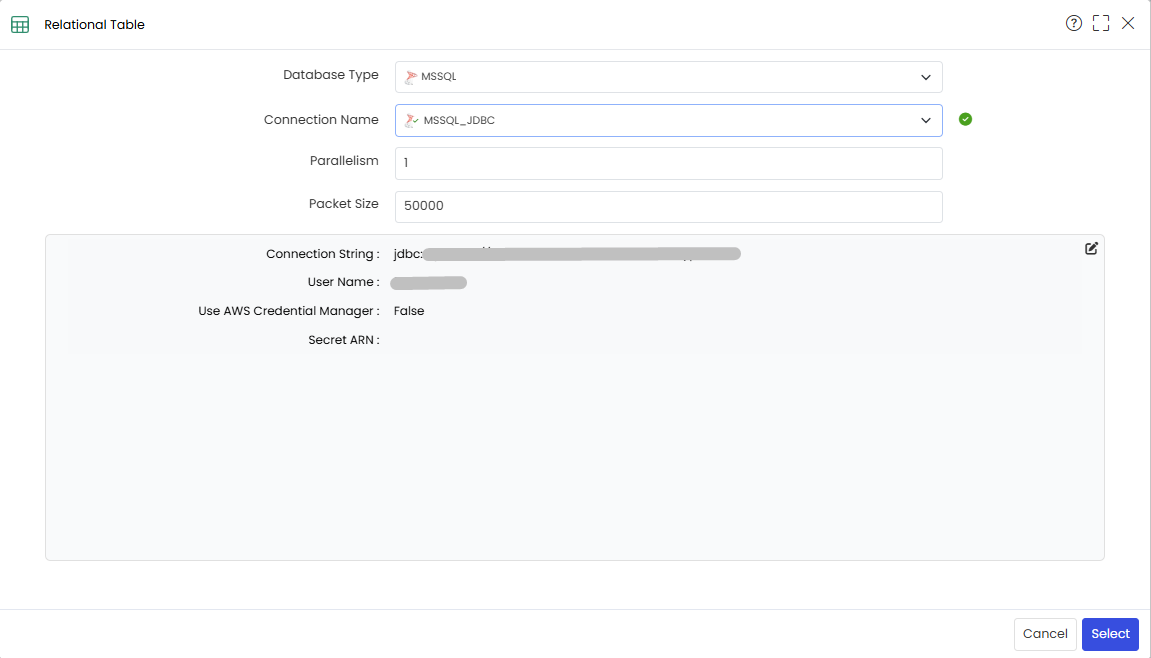Click the MSSQL_JDBC connection icon

click(412, 120)
